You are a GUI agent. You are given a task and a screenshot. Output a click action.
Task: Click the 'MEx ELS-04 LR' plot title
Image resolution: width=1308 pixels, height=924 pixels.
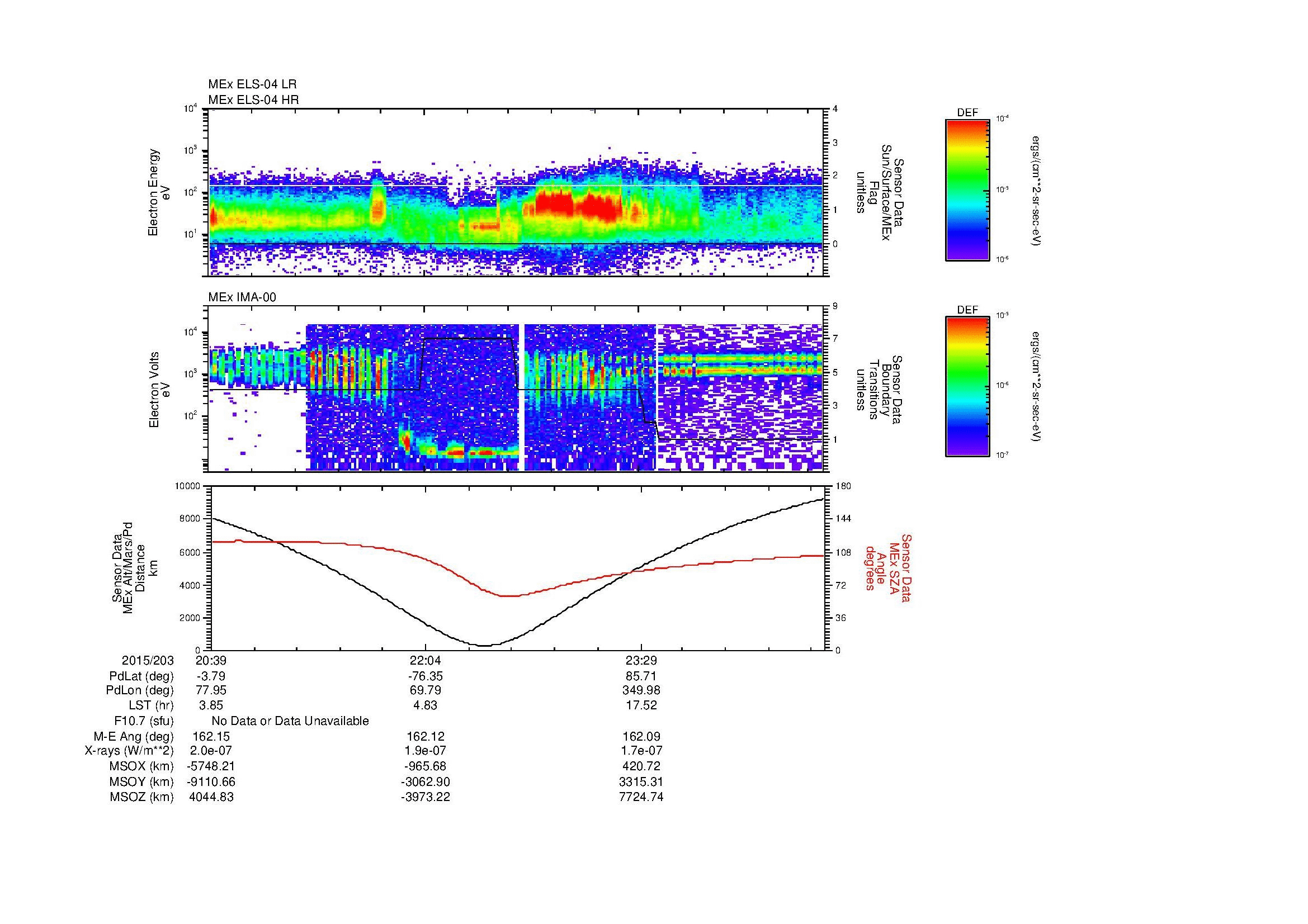click(252, 84)
